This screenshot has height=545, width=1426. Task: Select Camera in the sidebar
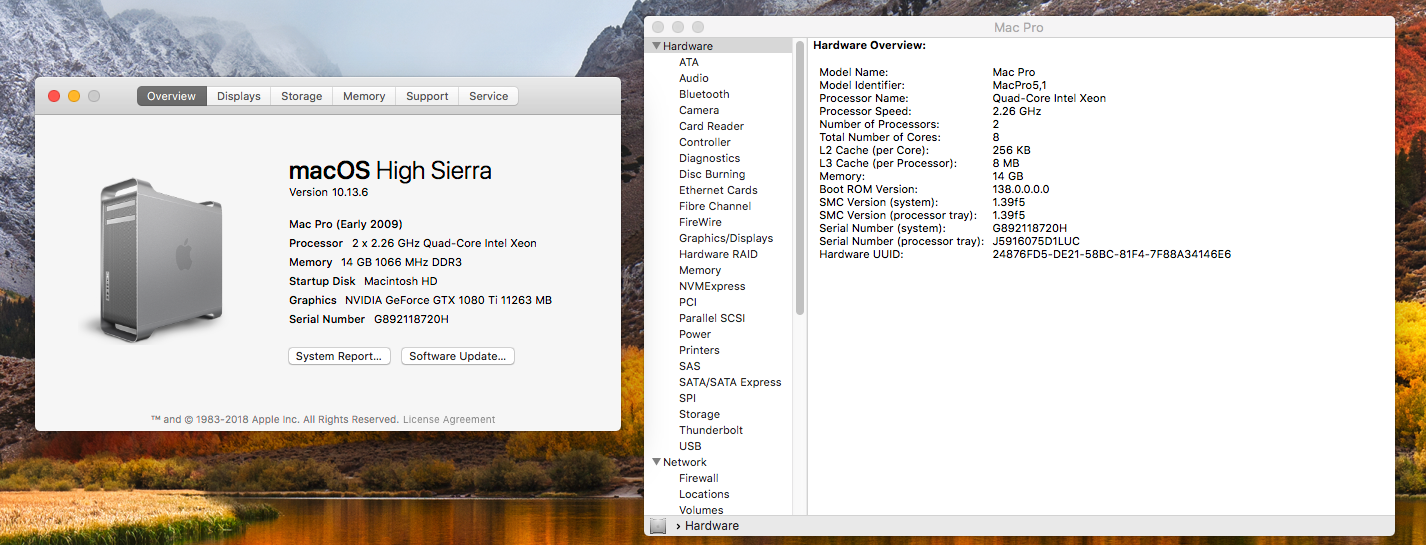coord(699,110)
